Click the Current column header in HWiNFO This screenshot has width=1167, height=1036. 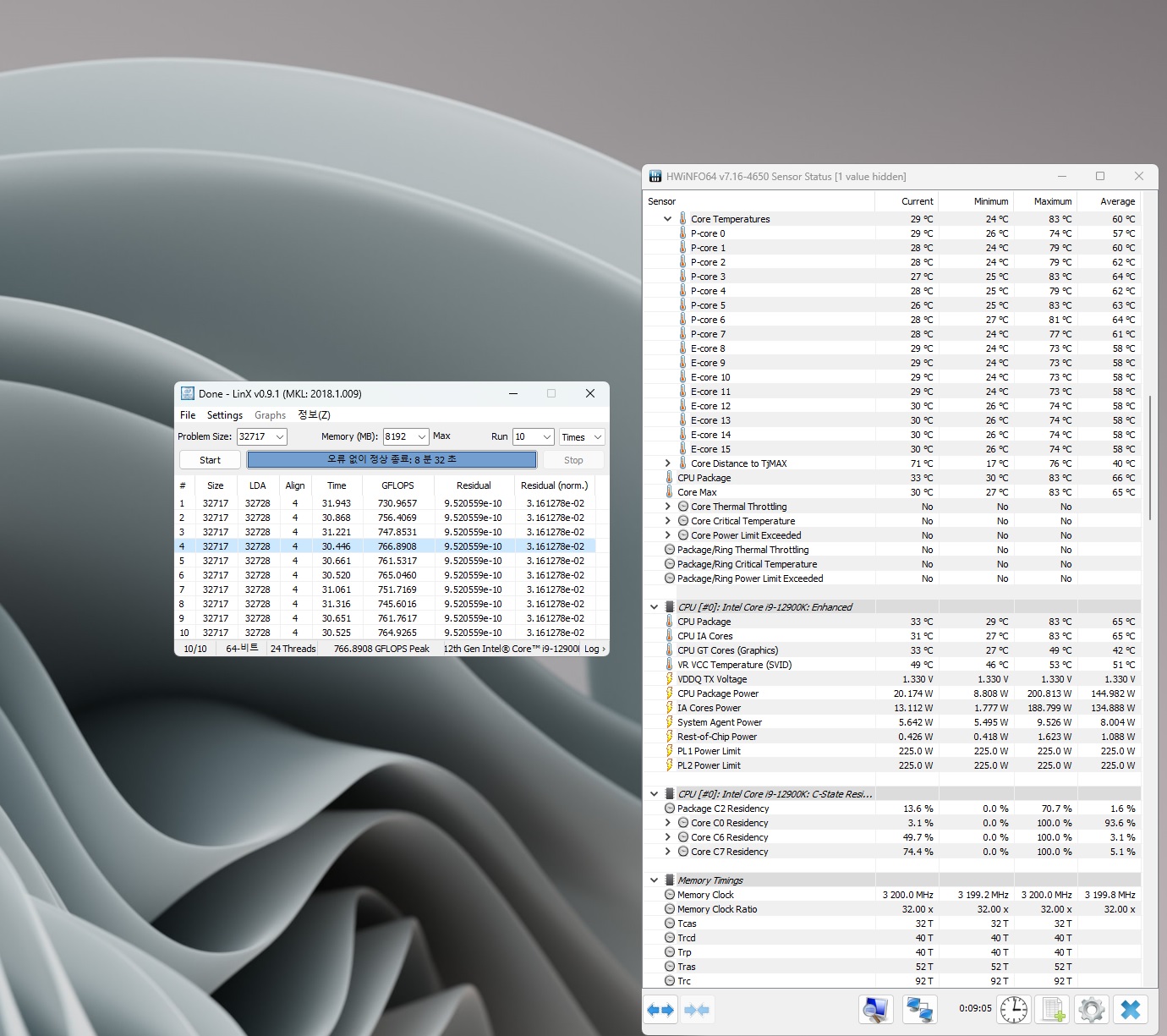point(907,201)
